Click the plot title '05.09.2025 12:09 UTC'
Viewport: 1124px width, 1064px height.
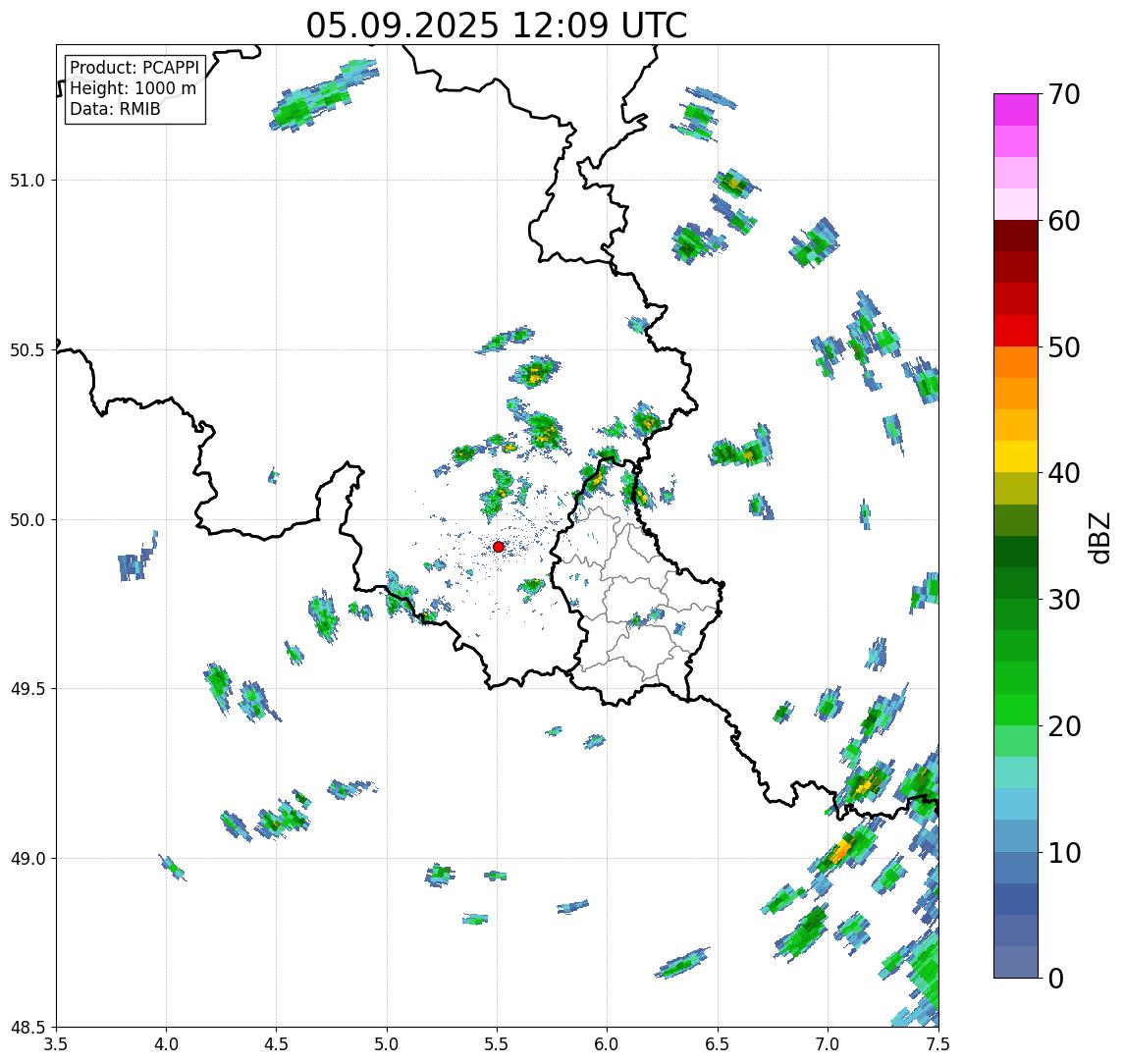point(497,26)
